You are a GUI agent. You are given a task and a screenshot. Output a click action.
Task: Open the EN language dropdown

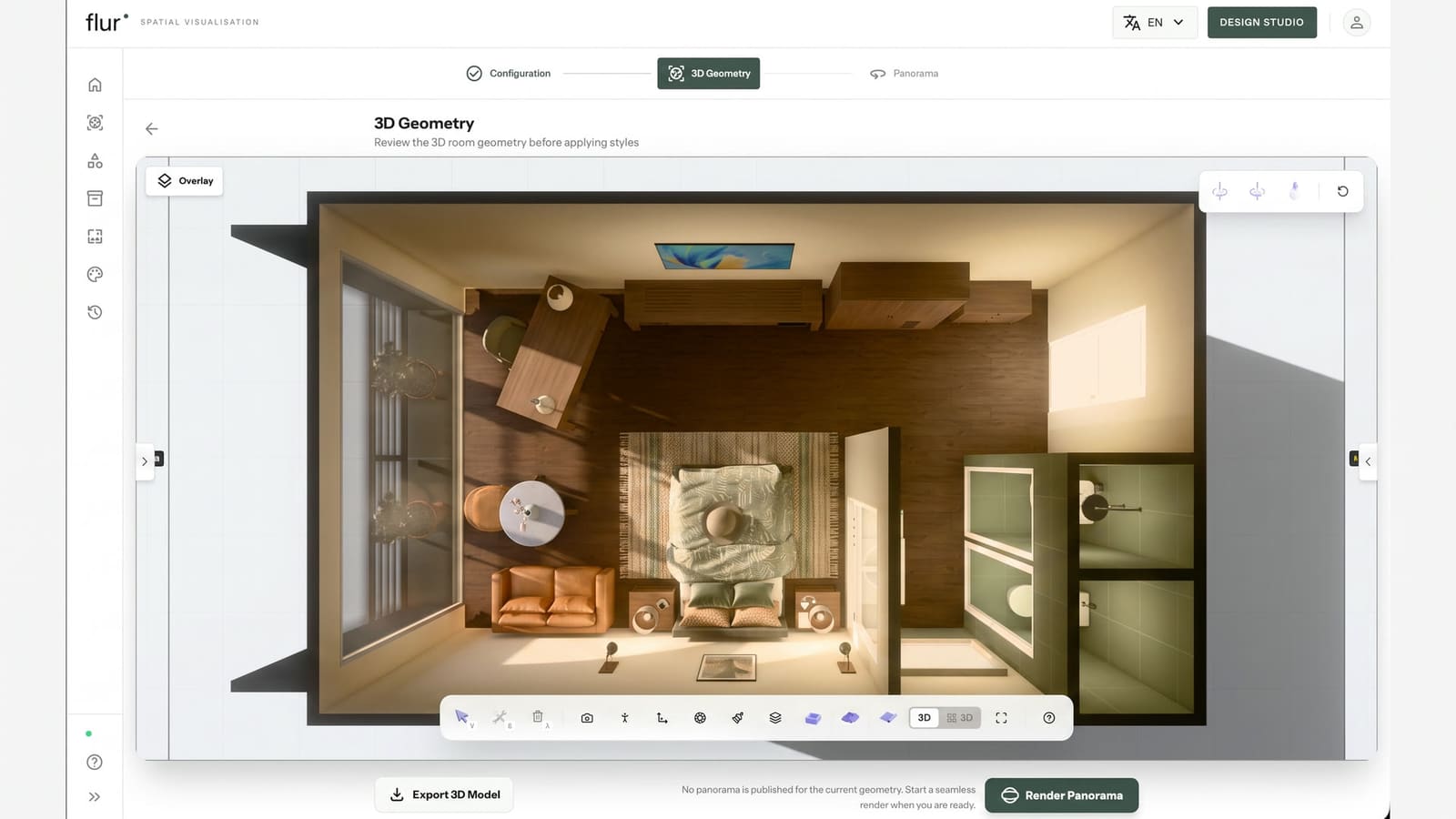[1154, 23]
